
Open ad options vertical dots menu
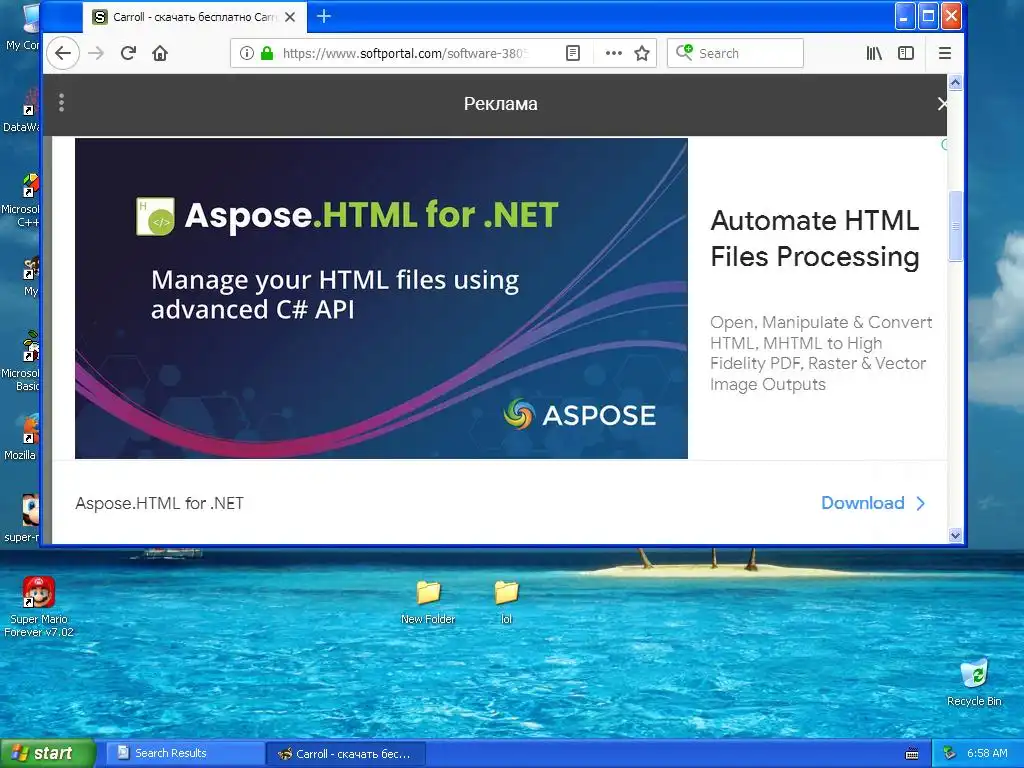61,103
